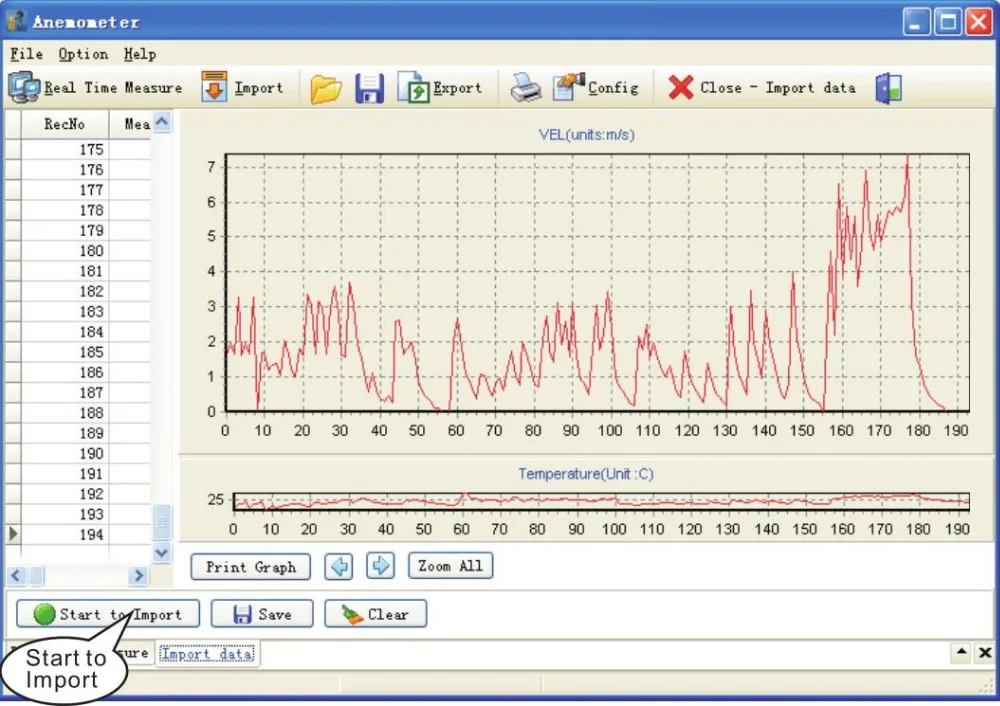
Task: Click the table's vertical scroll up arrow
Action: [x=162, y=122]
